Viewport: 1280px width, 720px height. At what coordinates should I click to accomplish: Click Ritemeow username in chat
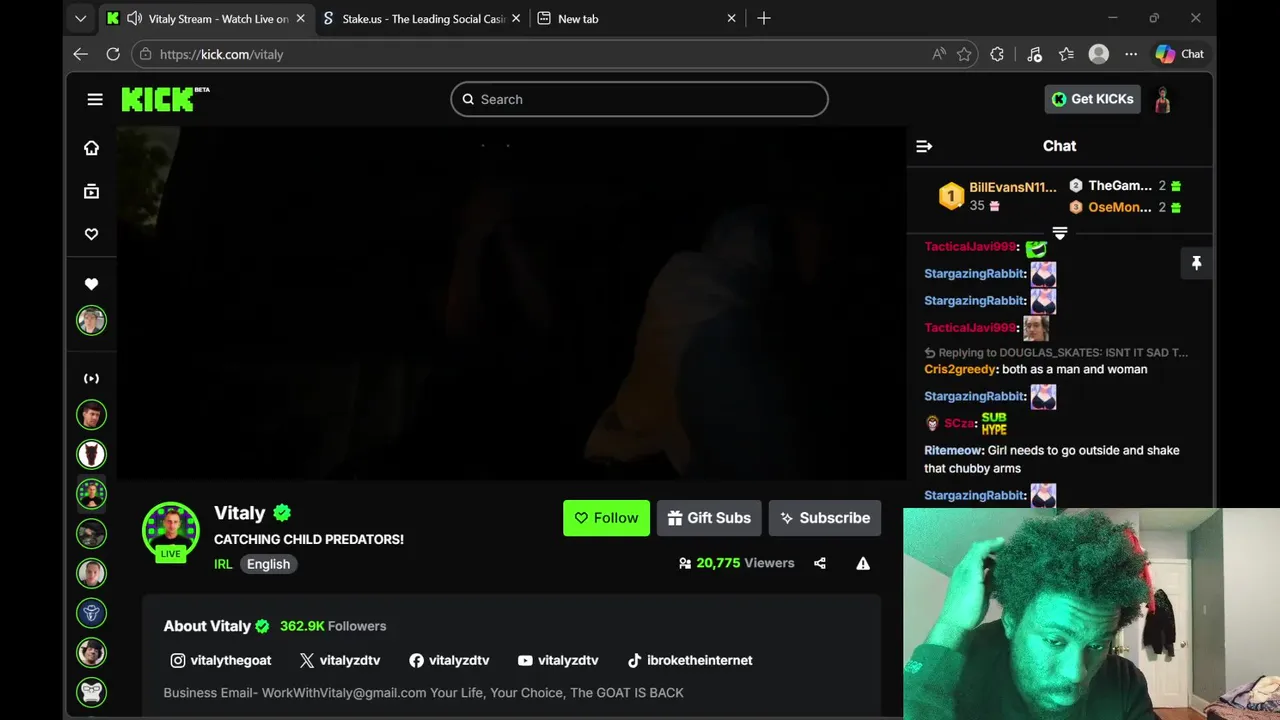pos(954,450)
